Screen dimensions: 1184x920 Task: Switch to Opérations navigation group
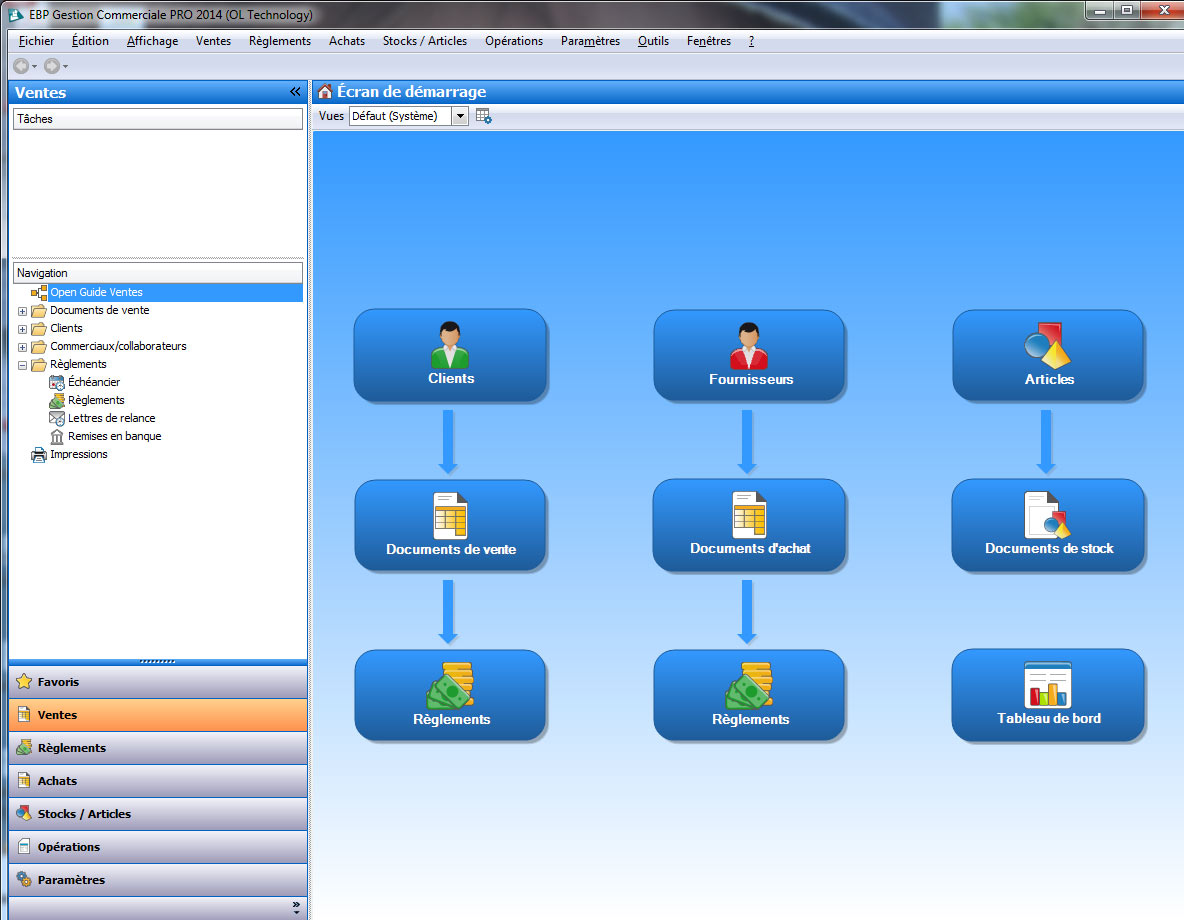coord(158,847)
